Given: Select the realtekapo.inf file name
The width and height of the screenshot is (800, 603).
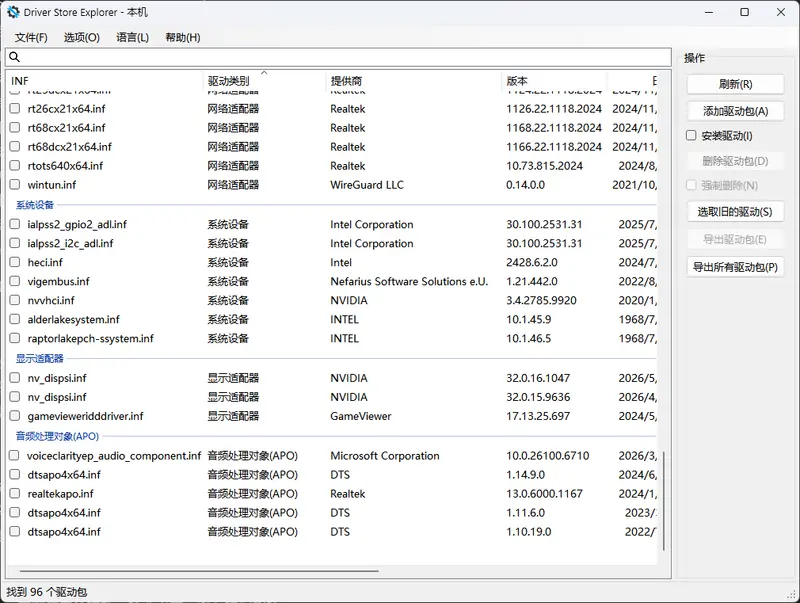Looking at the screenshot, I should [61, 493].
